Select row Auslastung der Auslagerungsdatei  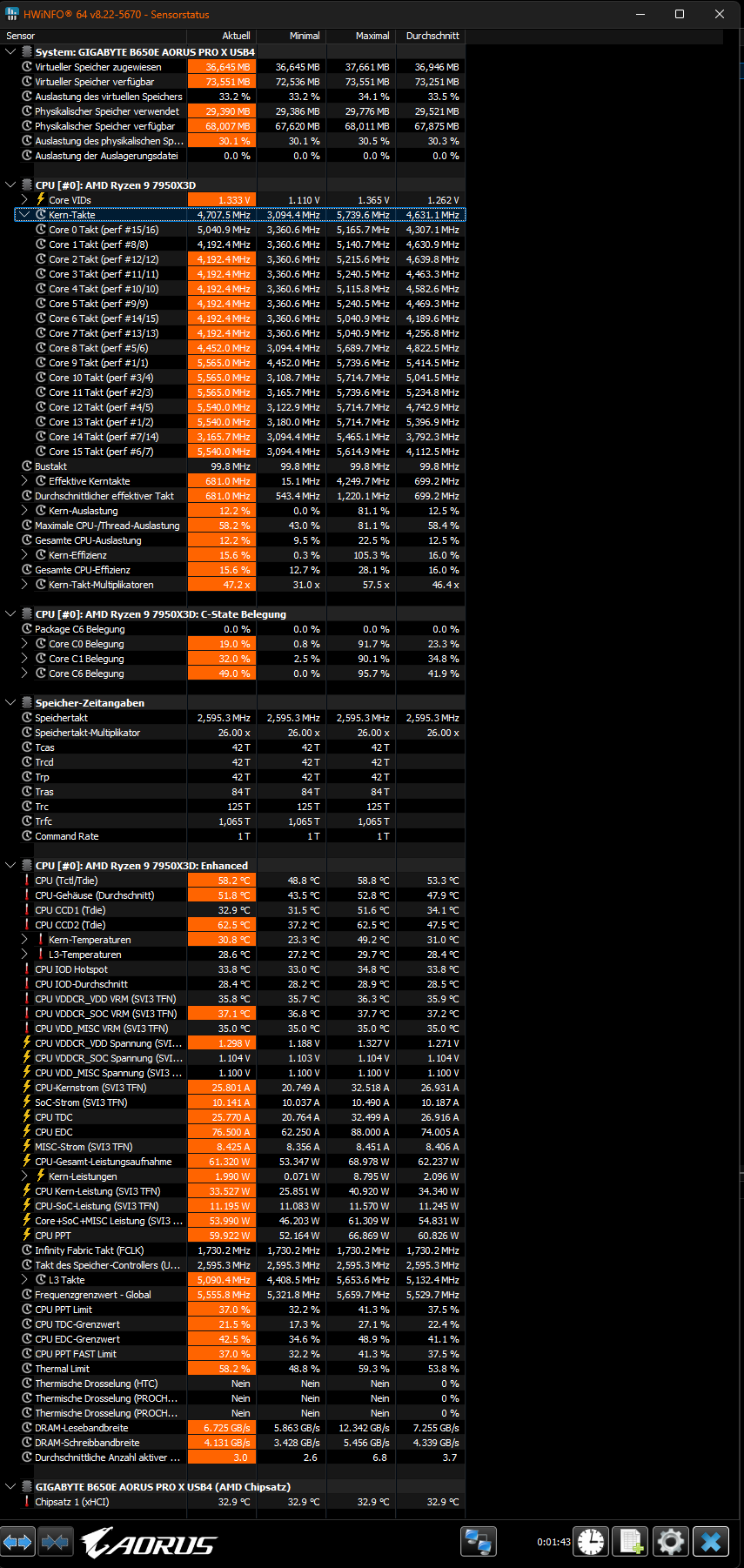coord(232,155)
